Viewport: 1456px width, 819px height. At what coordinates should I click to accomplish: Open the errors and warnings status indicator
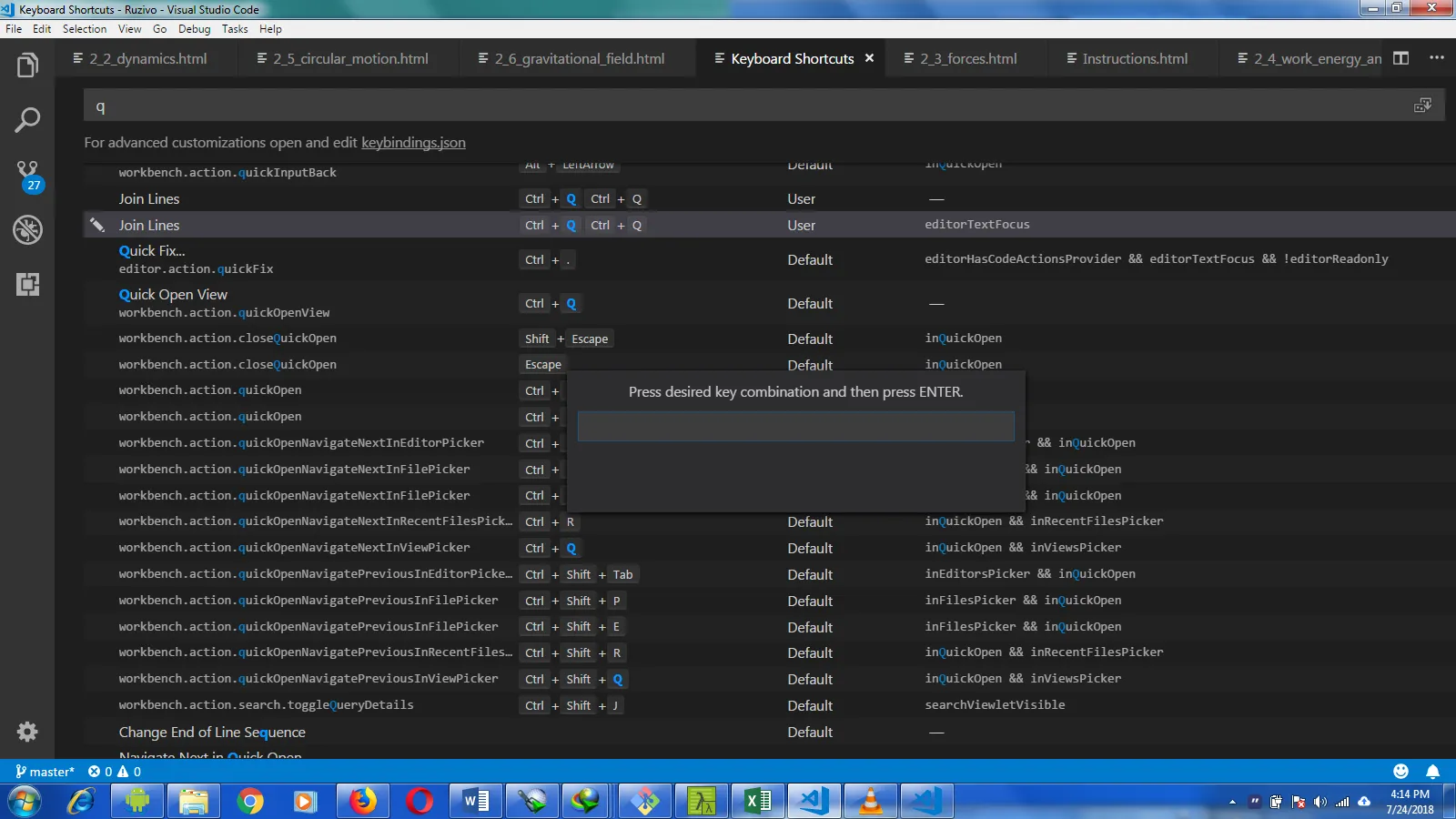click(x=115, y=772)
